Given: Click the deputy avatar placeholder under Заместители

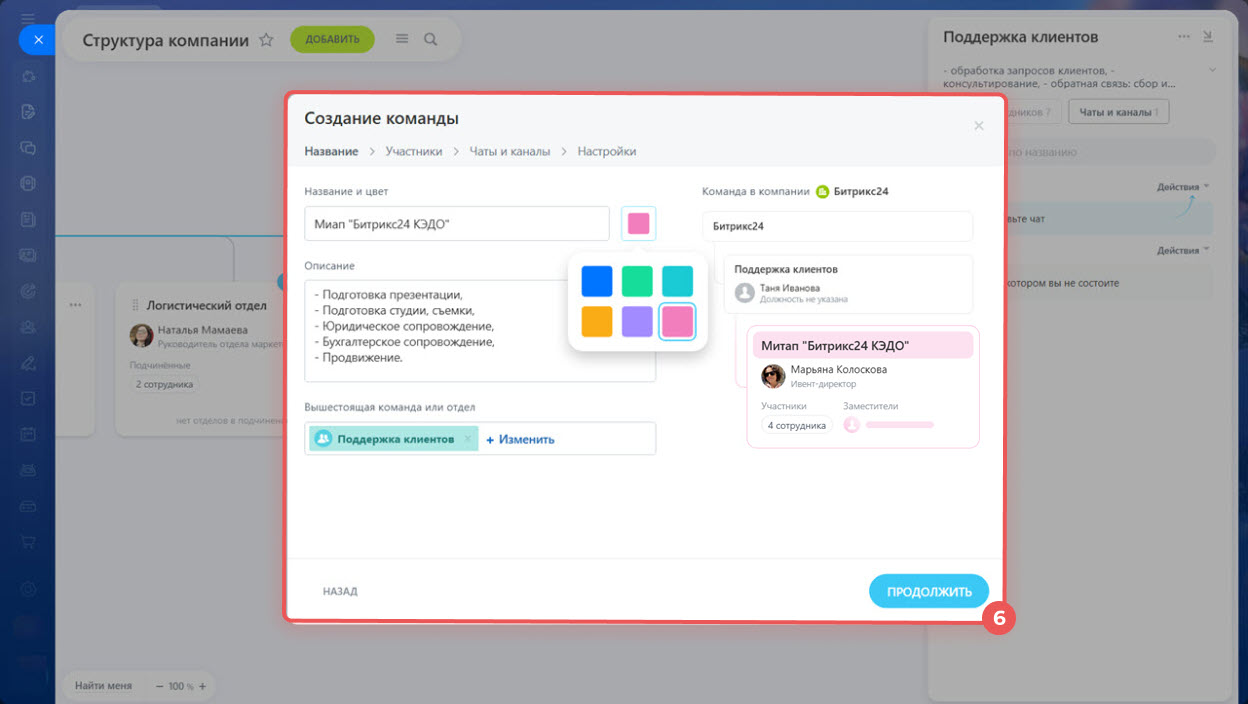Looking at the screenshot, I should [x=852, y=425].
